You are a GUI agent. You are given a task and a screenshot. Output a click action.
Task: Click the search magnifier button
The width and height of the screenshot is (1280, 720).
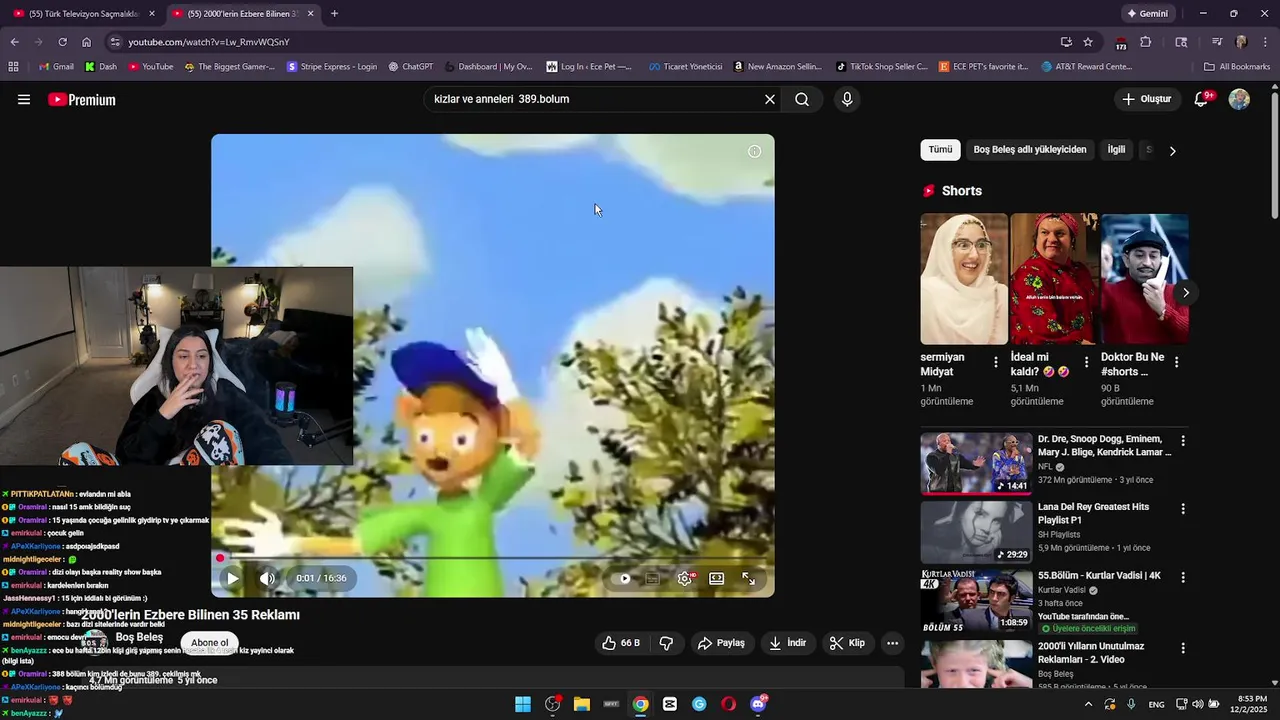pos(802,99)
